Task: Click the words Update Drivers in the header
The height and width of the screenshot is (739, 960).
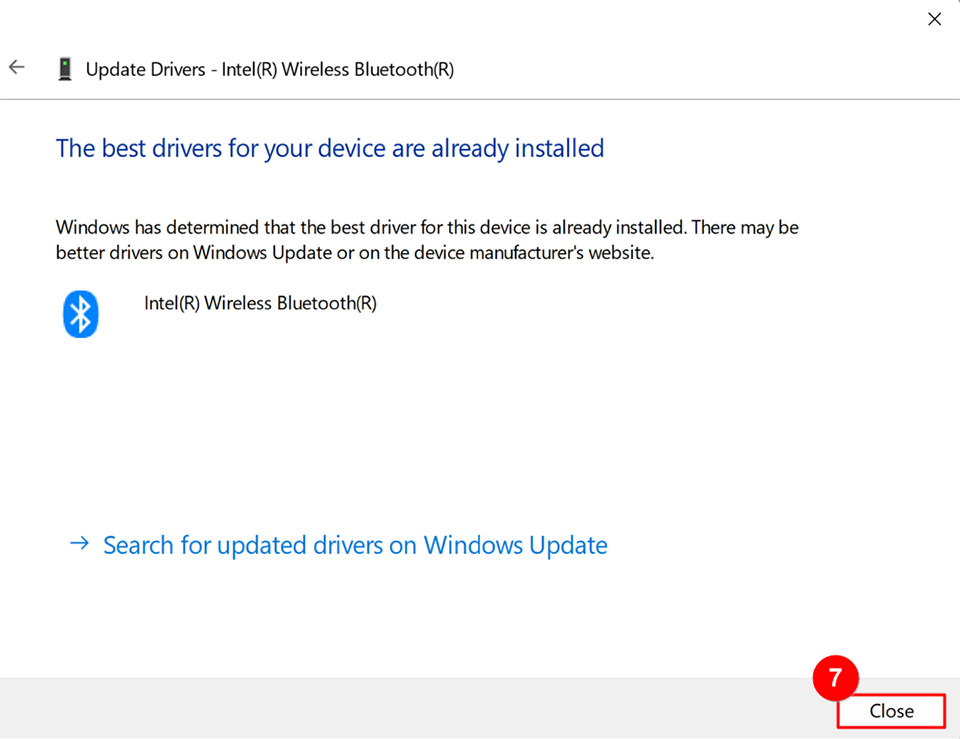Action: pyautogui.click(x=146, y=69)
